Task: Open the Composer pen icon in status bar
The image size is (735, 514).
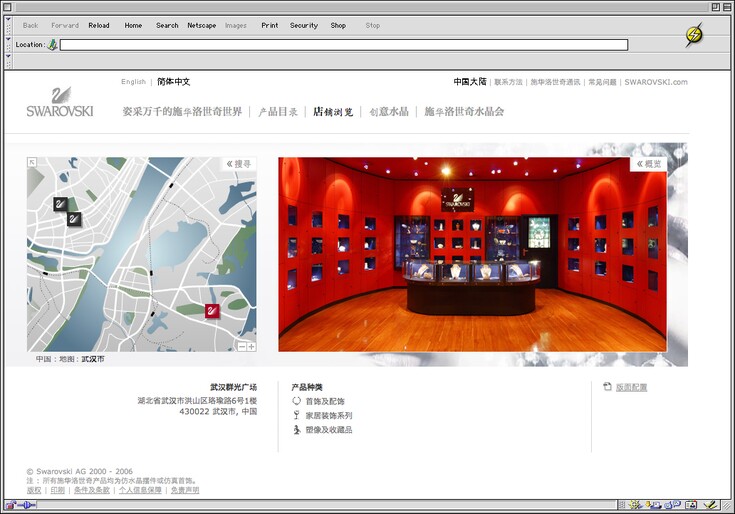Action: click(711, 505)
